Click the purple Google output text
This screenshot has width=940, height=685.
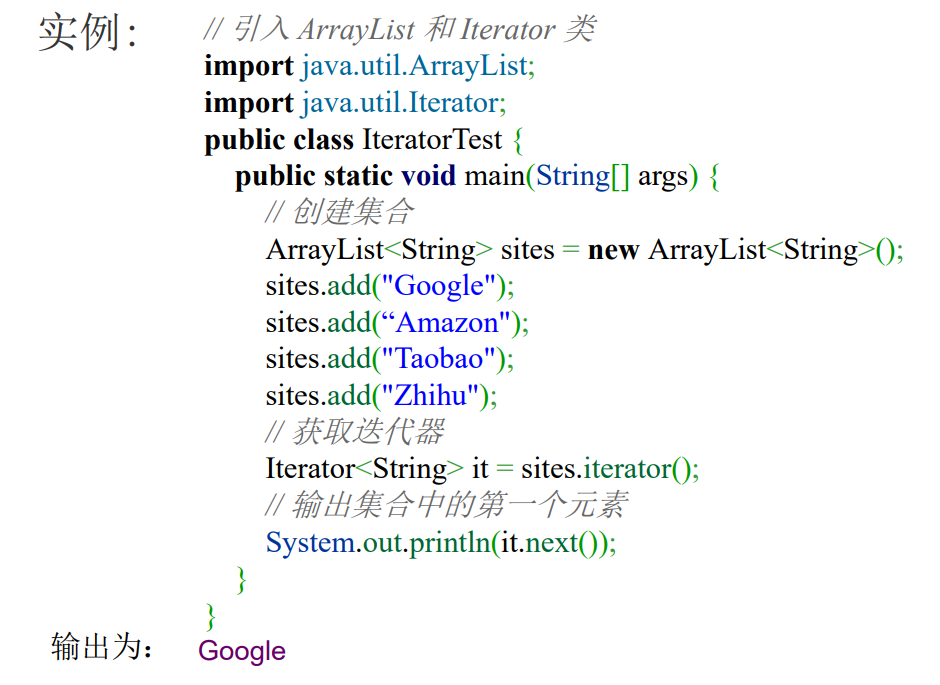(242, 651)
